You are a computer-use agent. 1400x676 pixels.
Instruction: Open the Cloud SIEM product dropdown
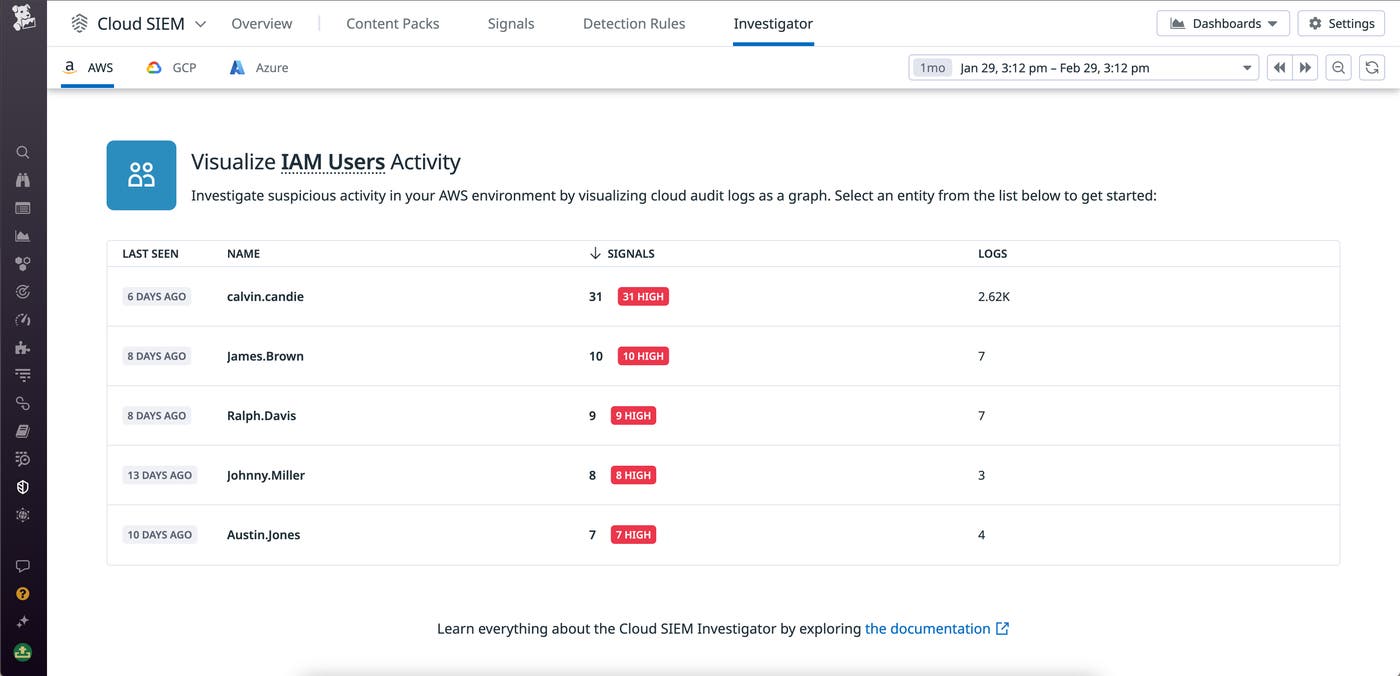tap(140, 23)
